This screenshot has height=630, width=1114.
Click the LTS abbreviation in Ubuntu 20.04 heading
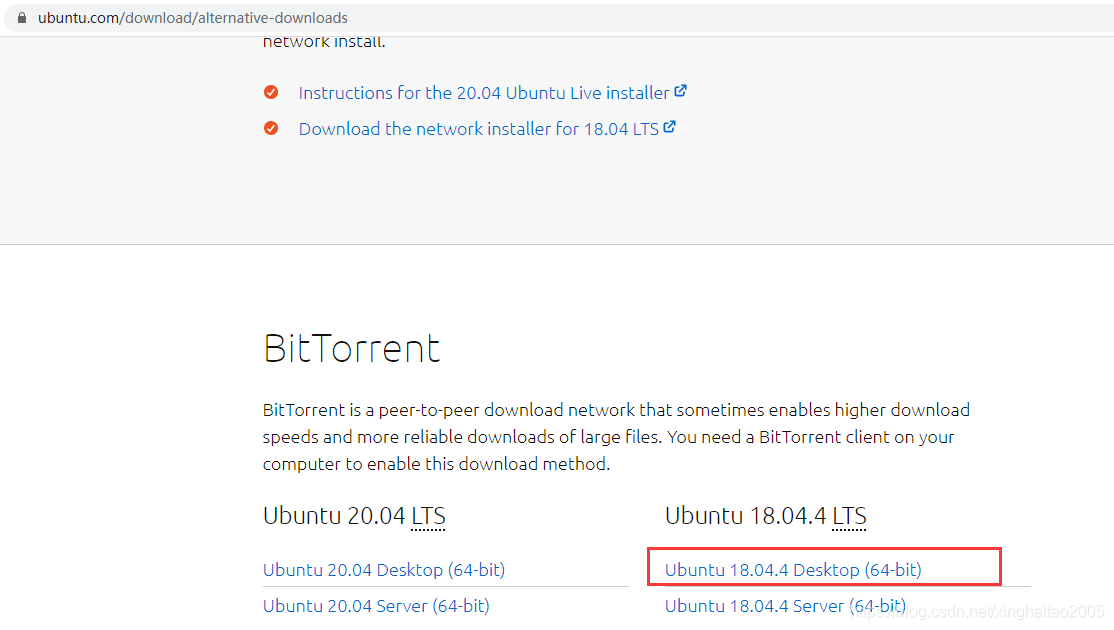pyautogui.click(x=428, y=516)
